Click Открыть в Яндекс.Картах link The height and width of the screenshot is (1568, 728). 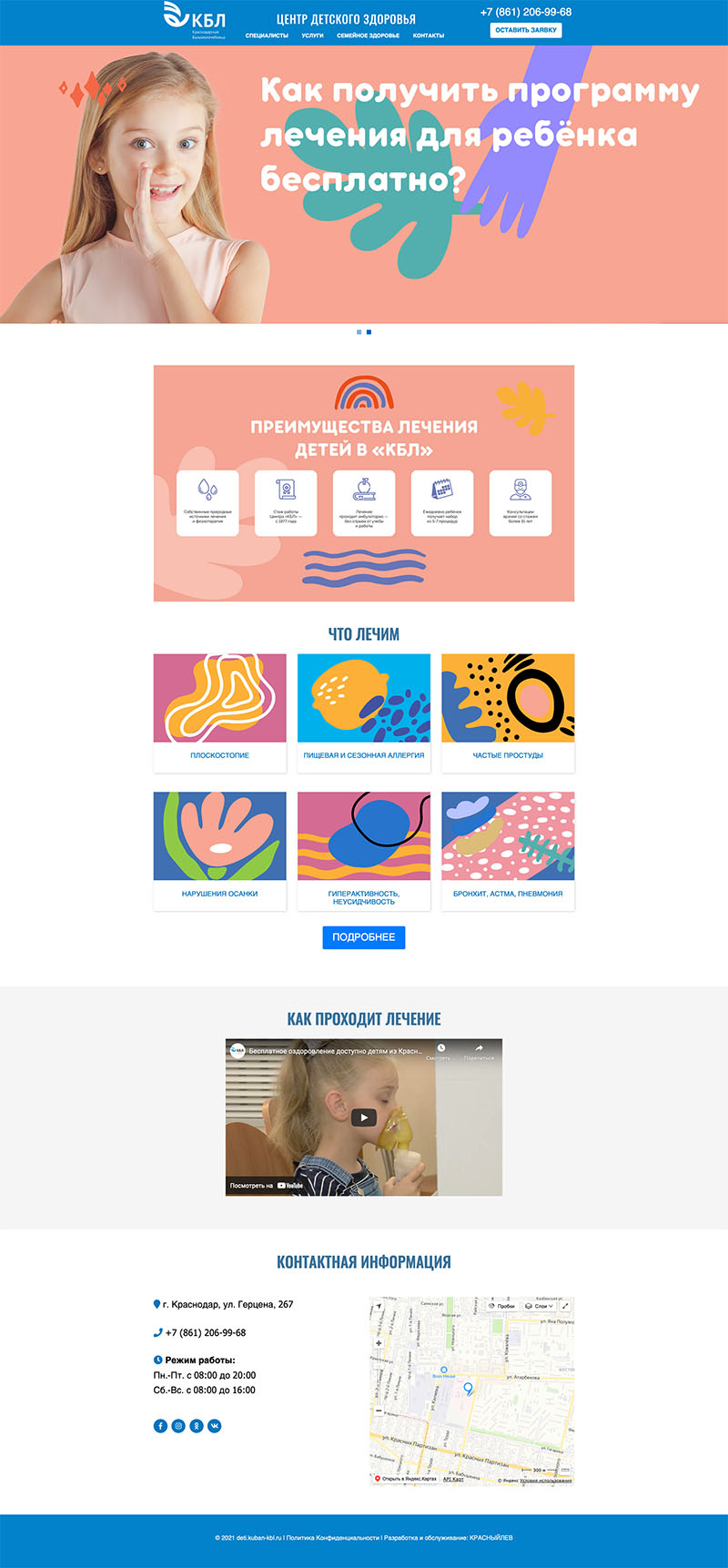(403, 1479)
